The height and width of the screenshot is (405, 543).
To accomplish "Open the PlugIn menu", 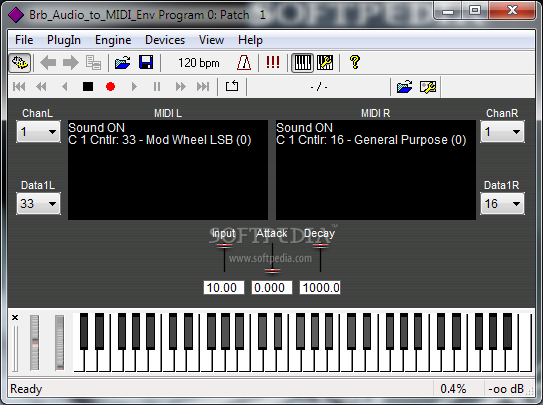I will point(64,40).
